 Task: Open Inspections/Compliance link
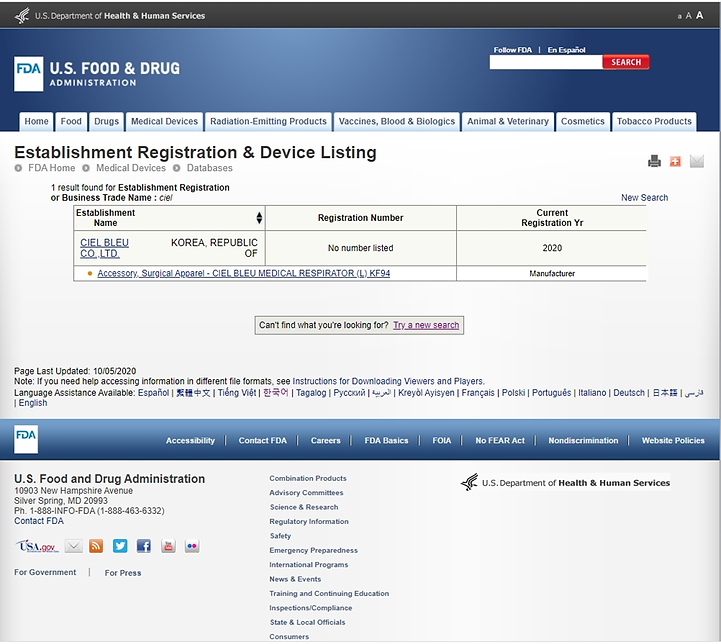[310, 608]
